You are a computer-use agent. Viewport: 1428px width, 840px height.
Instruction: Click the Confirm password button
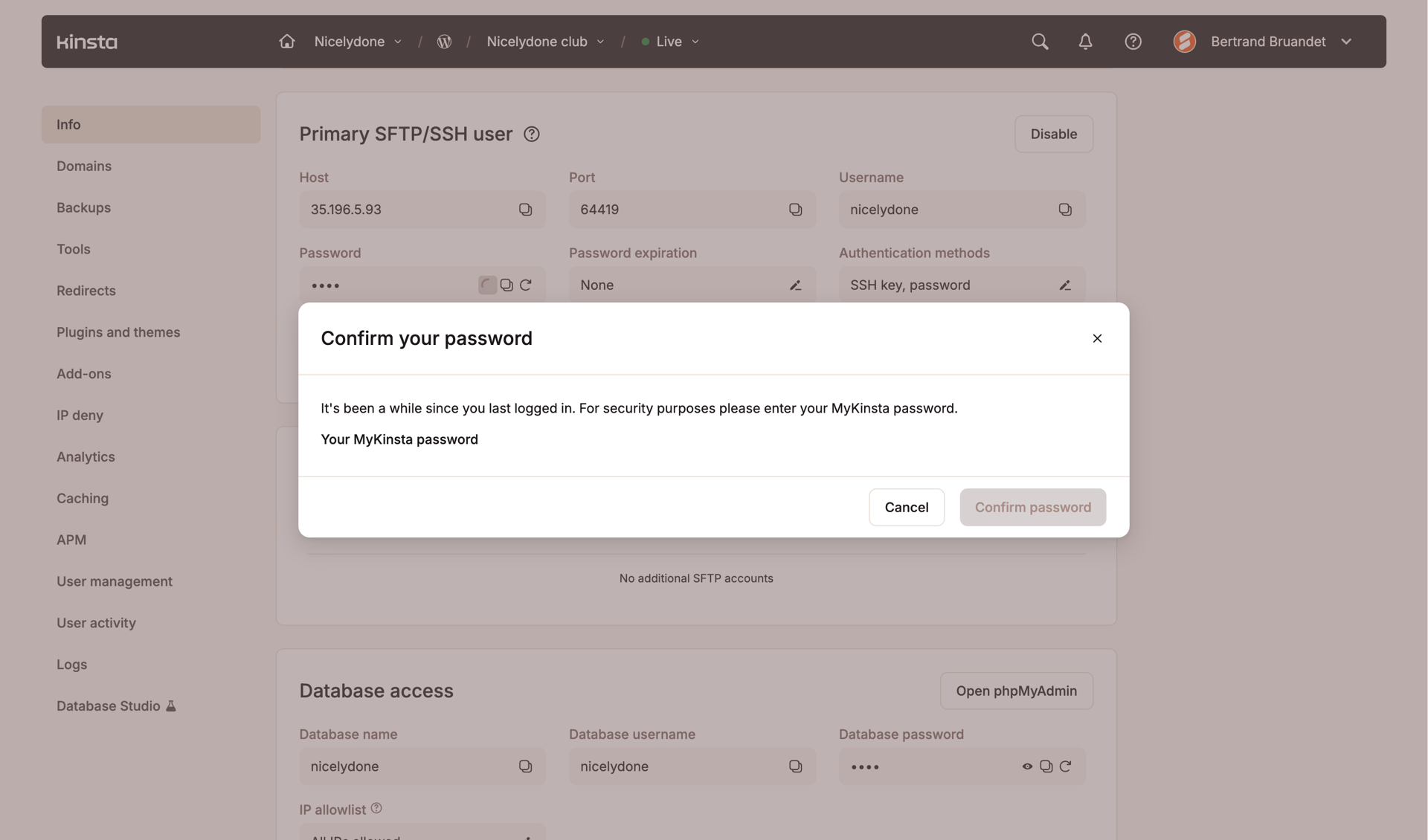click(x=1032, y=507)
